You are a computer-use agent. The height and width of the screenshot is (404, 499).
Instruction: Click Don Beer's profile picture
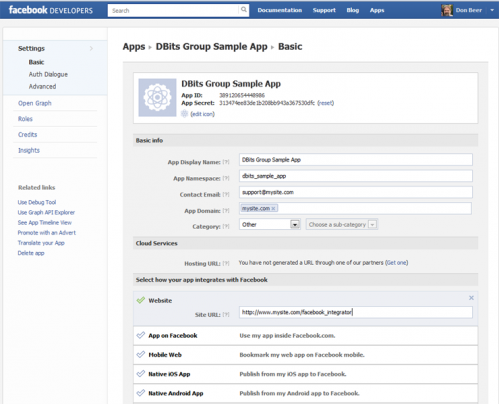447,10
